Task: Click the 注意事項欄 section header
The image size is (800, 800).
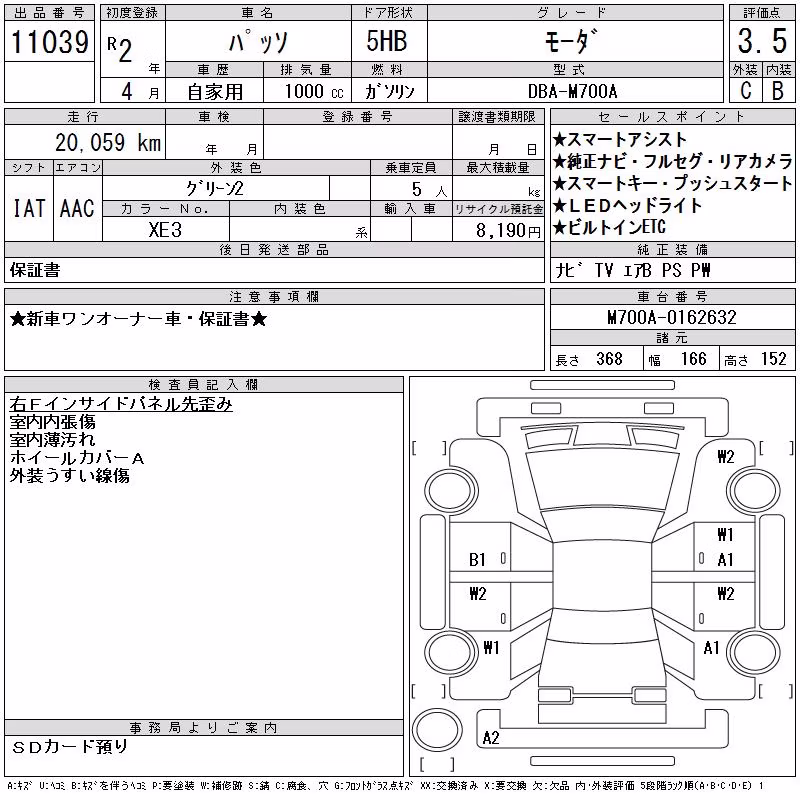Action: [274, 296]
